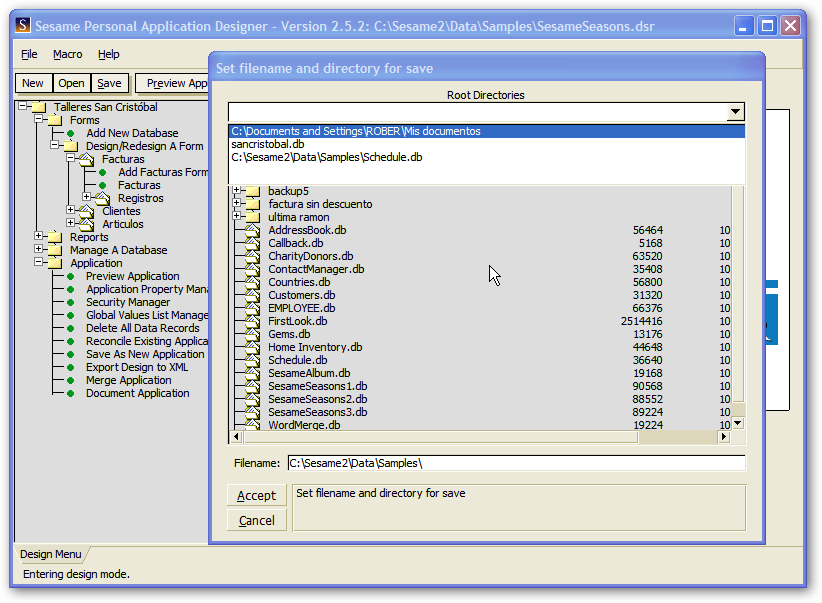Screen dimensions: 822x603
Task: Choose C:\Documents and Settings\ROBER\Mis documentos entry
Action: 486,131
